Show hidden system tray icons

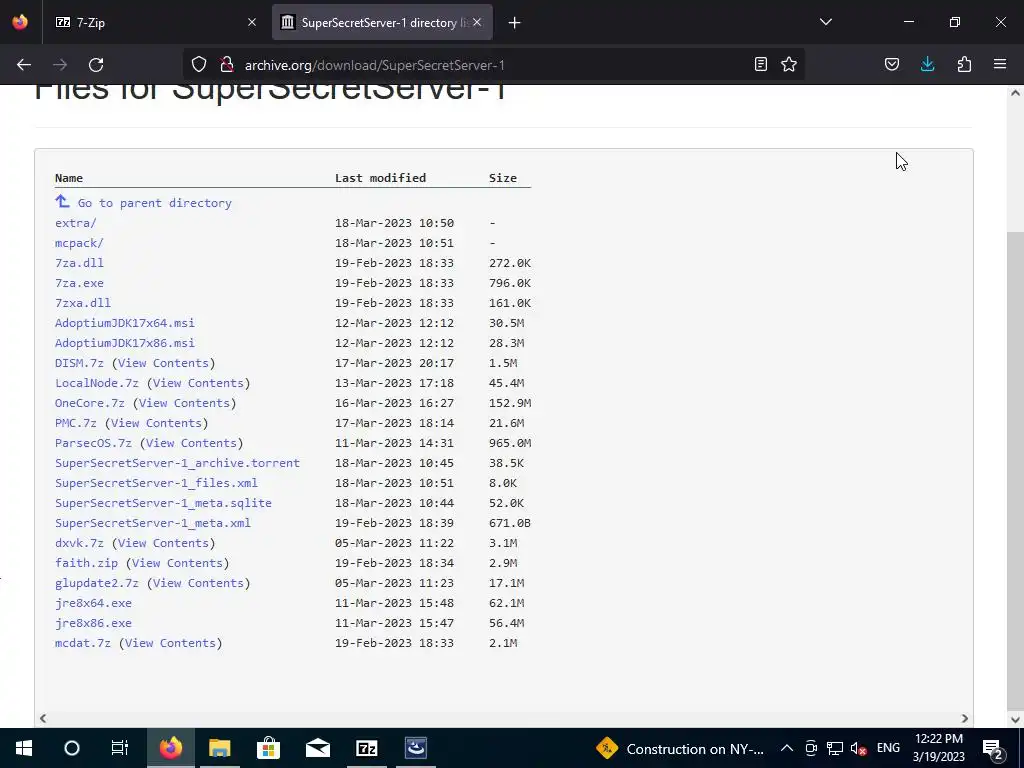(787, 748)
